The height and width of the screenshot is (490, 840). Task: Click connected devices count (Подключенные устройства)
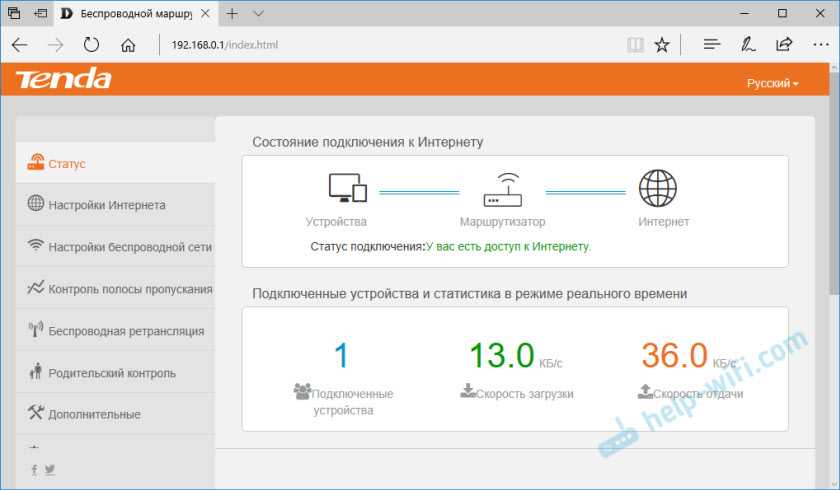(x=342, y=355)
